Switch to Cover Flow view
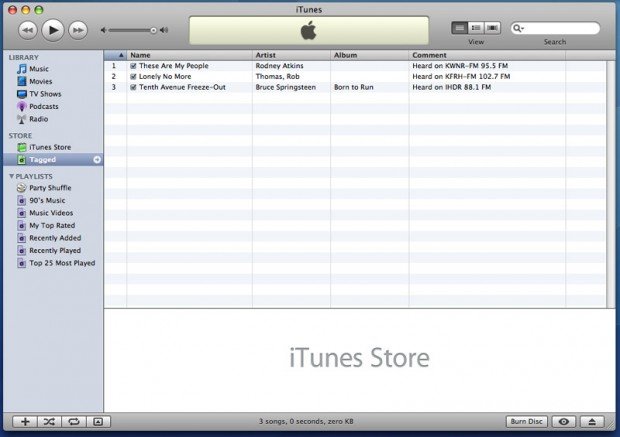This screenshot has width=620, height=437. (492, 28)
